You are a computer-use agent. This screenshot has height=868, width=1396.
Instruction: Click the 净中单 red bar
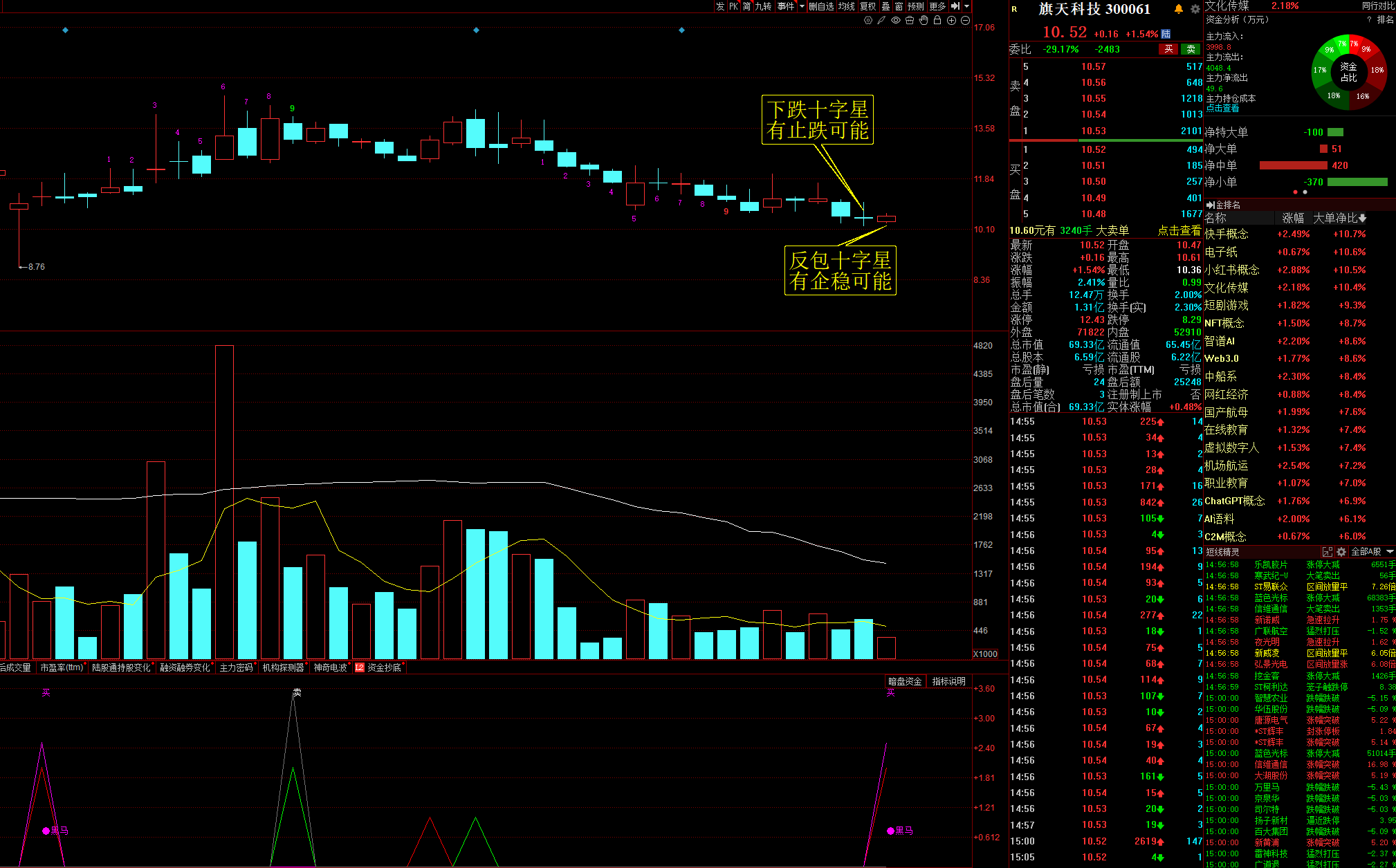[1292, 166]
